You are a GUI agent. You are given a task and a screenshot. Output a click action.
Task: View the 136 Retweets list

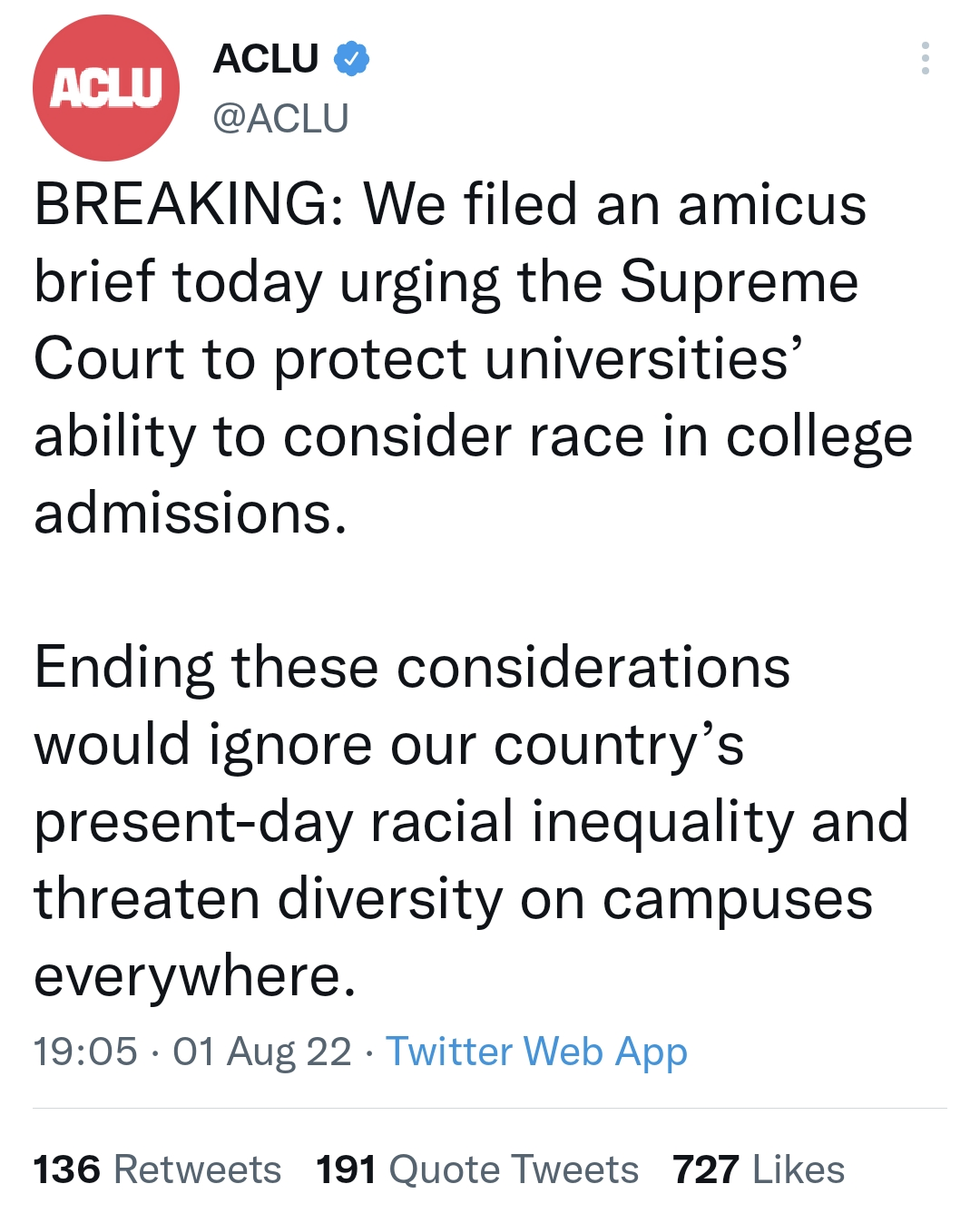(157, 1169)
